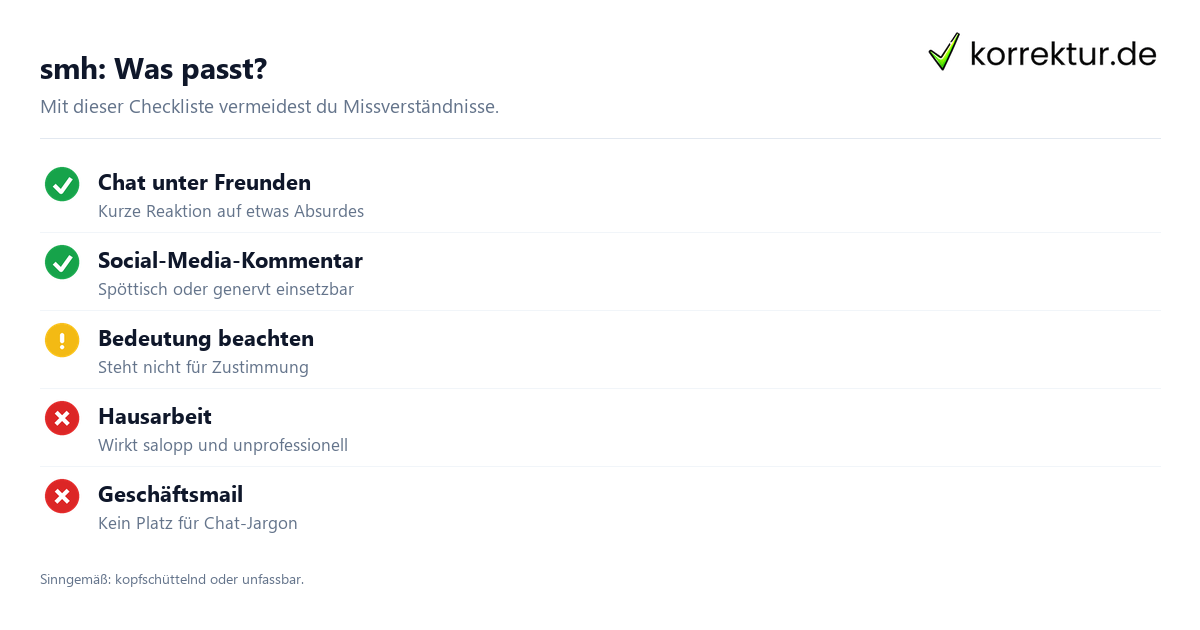The width and height of the screenshot is (1200, 630).
Task: Click the green check icon beside Chat unter Freunden
Action: point(62,184)
